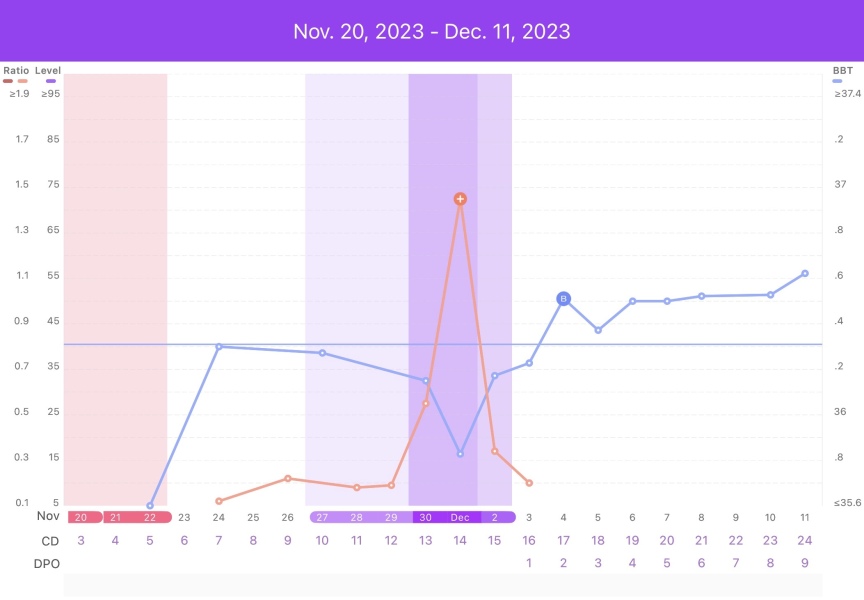Select the date range header title
This screenshot has width=864, height=600.
click(x=432, y=31)
